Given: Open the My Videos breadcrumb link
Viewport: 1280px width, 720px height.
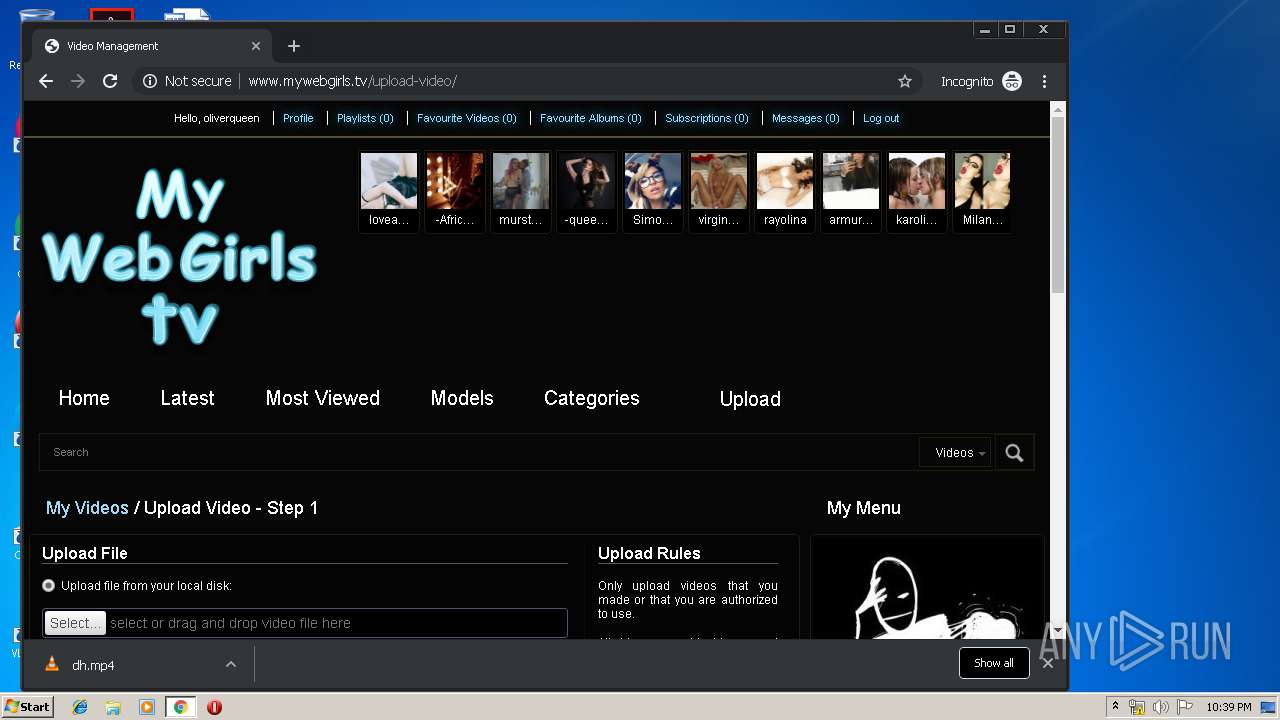Looking at the screenshot, I should 87,508.
